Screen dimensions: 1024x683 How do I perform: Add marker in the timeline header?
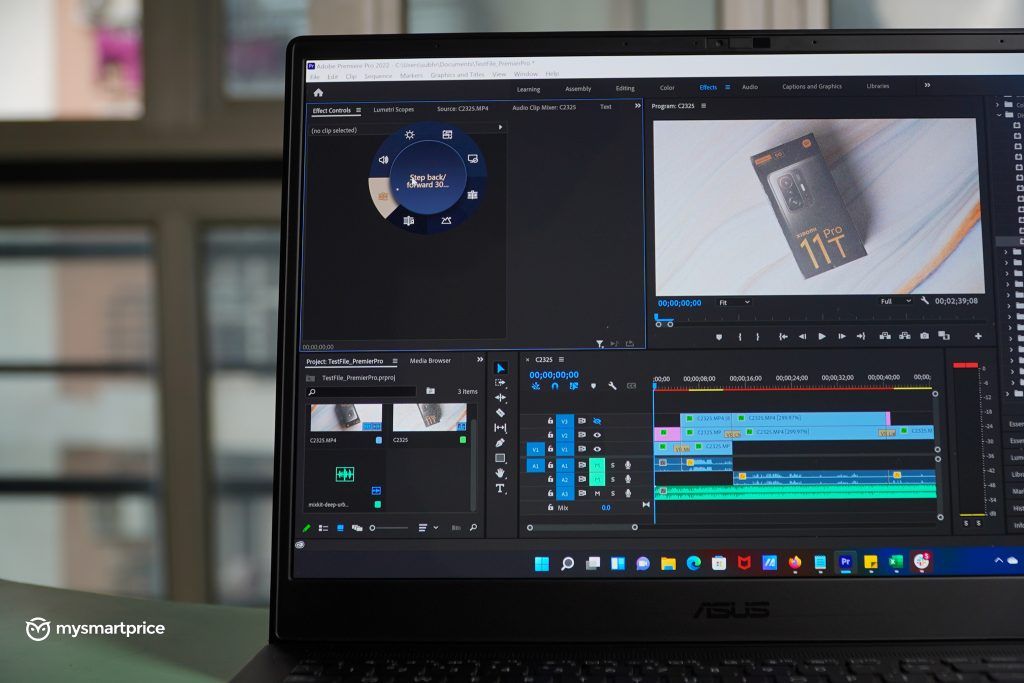(x=593, y=386)
